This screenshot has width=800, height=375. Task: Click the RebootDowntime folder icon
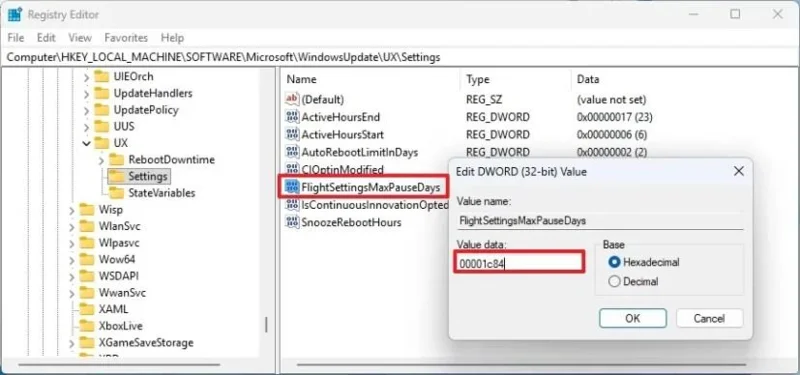coord(117,160)
